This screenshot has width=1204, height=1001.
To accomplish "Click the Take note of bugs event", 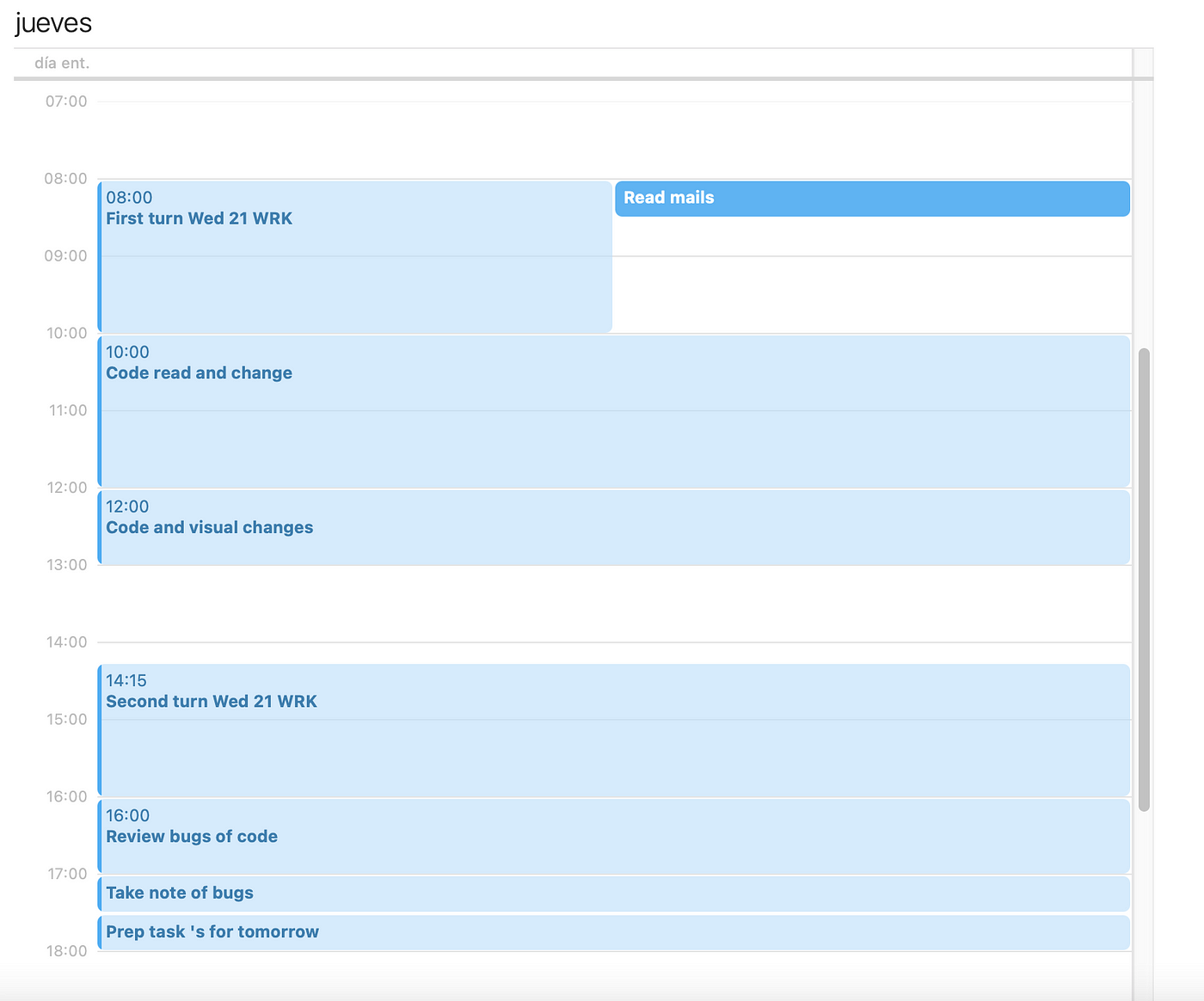I will (614, 894).
